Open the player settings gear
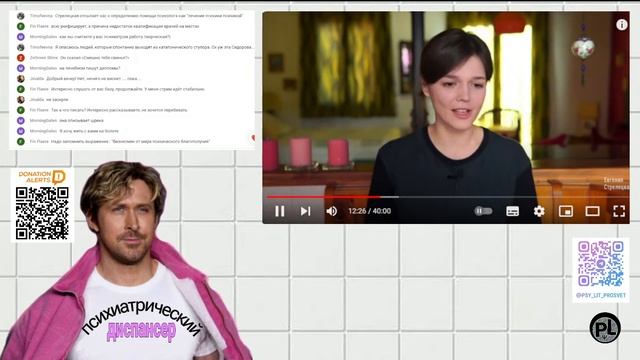 click(539, 211)
